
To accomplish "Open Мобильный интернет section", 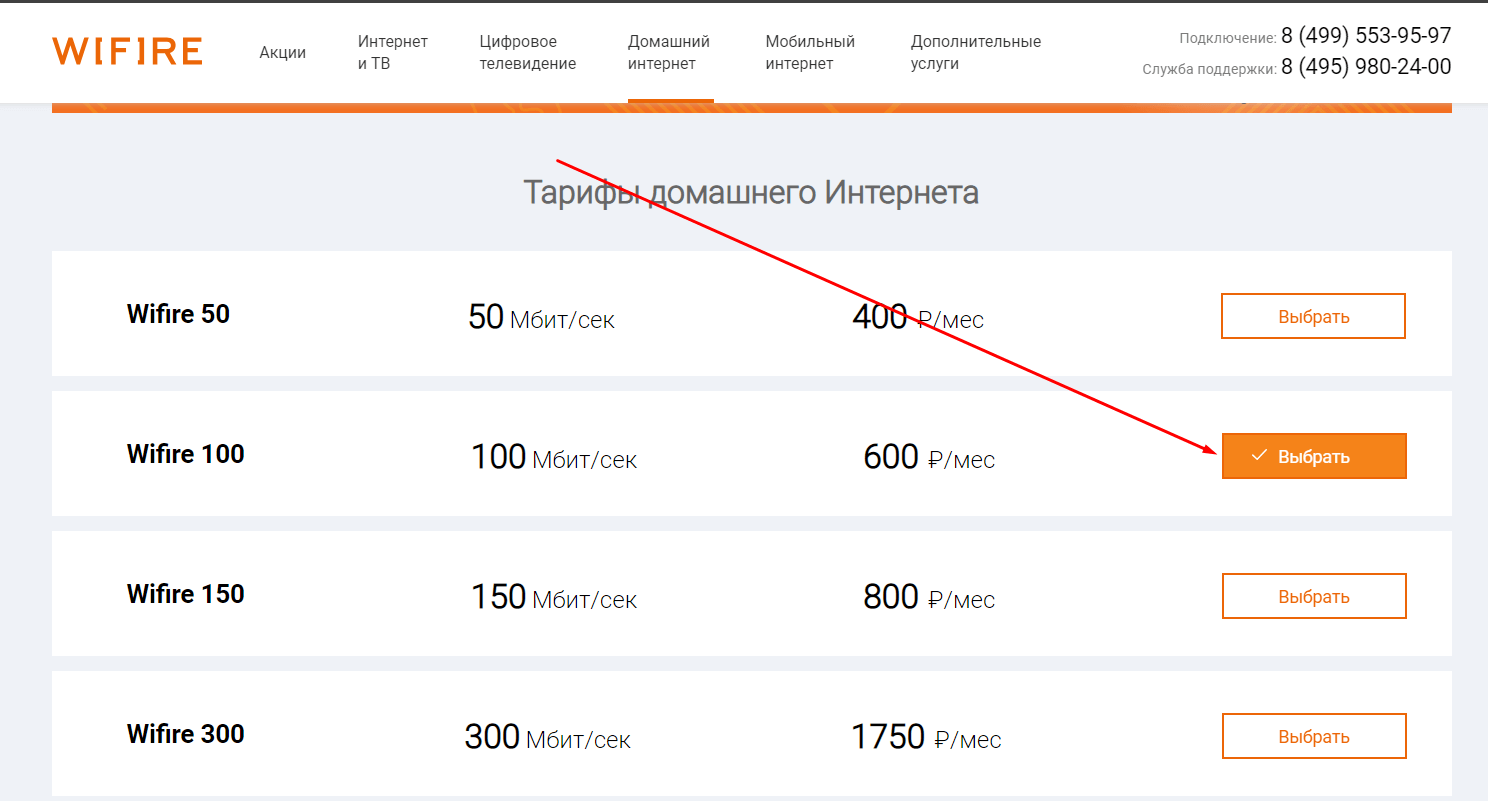I will coord(810,53).
